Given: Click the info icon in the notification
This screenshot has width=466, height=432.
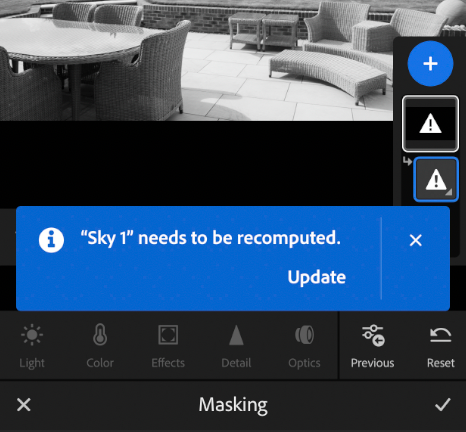Looking at the screenshot, I should 51,240.
